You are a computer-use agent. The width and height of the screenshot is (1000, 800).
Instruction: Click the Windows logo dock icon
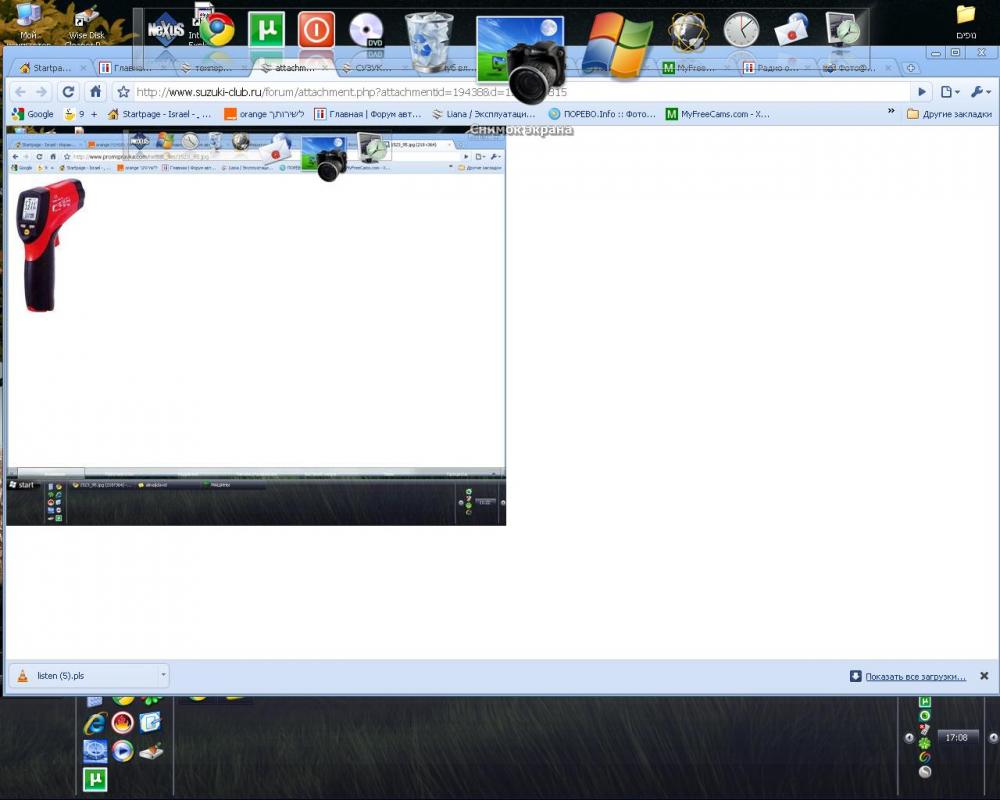pyautogui.click(x=618, y=43)
